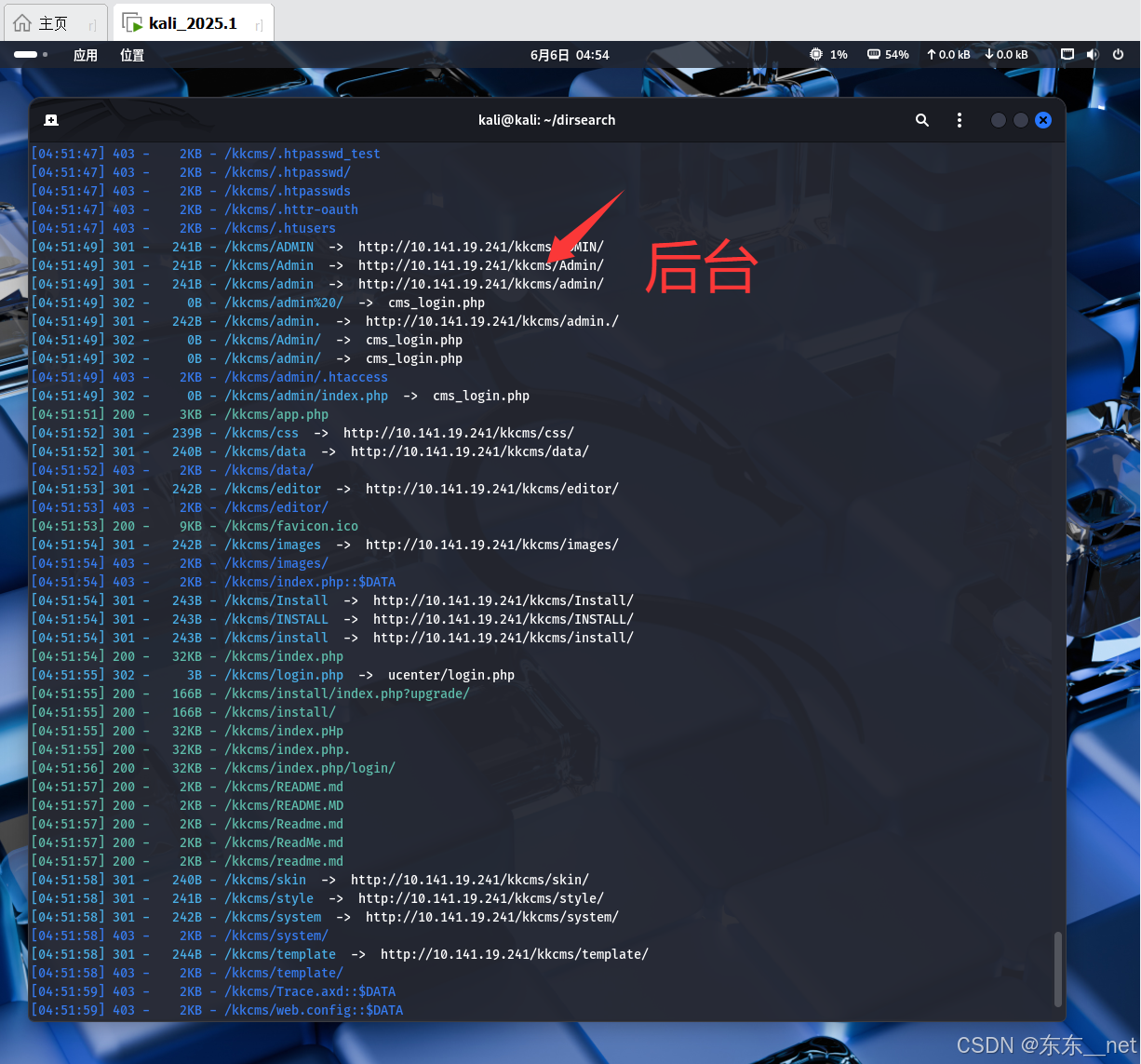Click the /kkcms/.htpasswd_test path
This screenshot has width=1141, height=1064.
(x=302, y=154)
